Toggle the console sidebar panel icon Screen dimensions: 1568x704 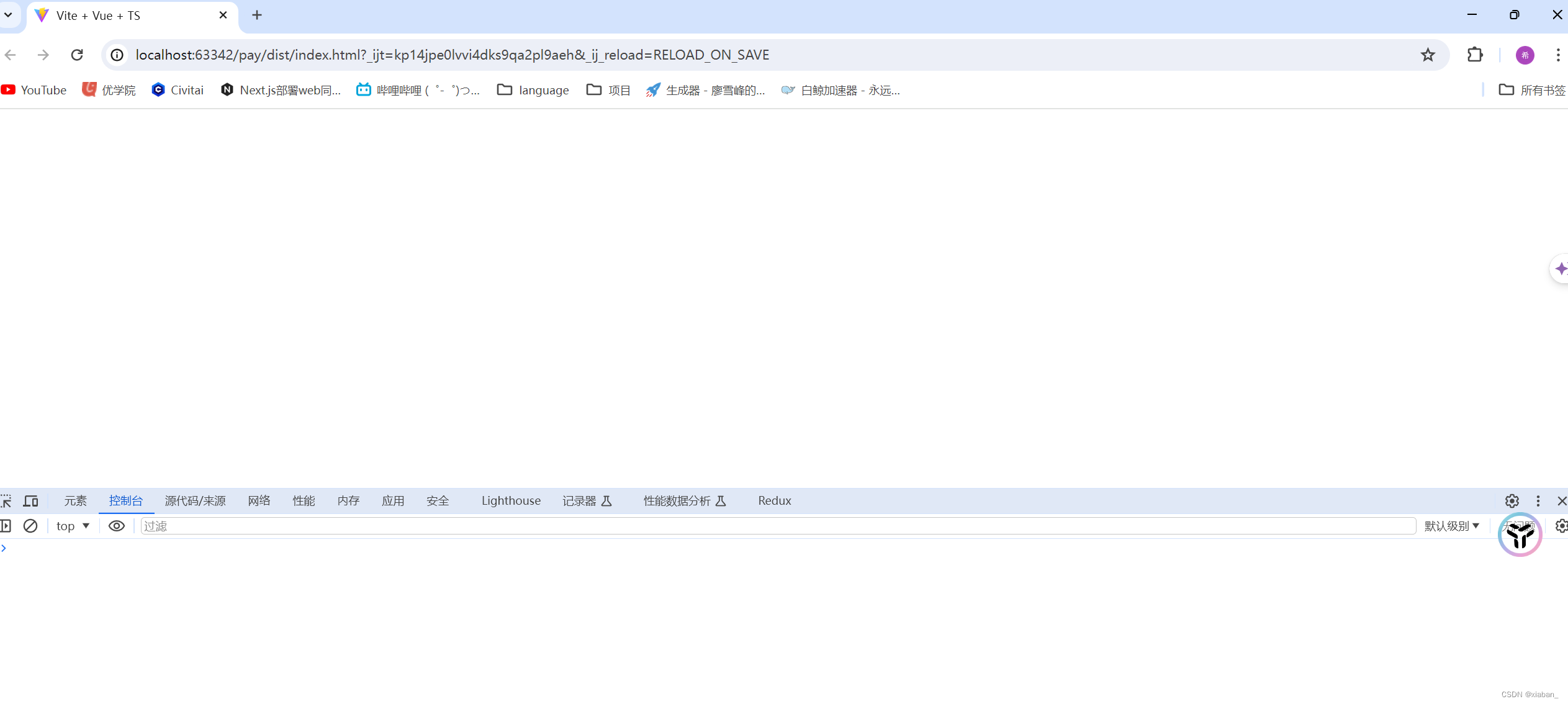pyautogui.click(x=6, y=526)
